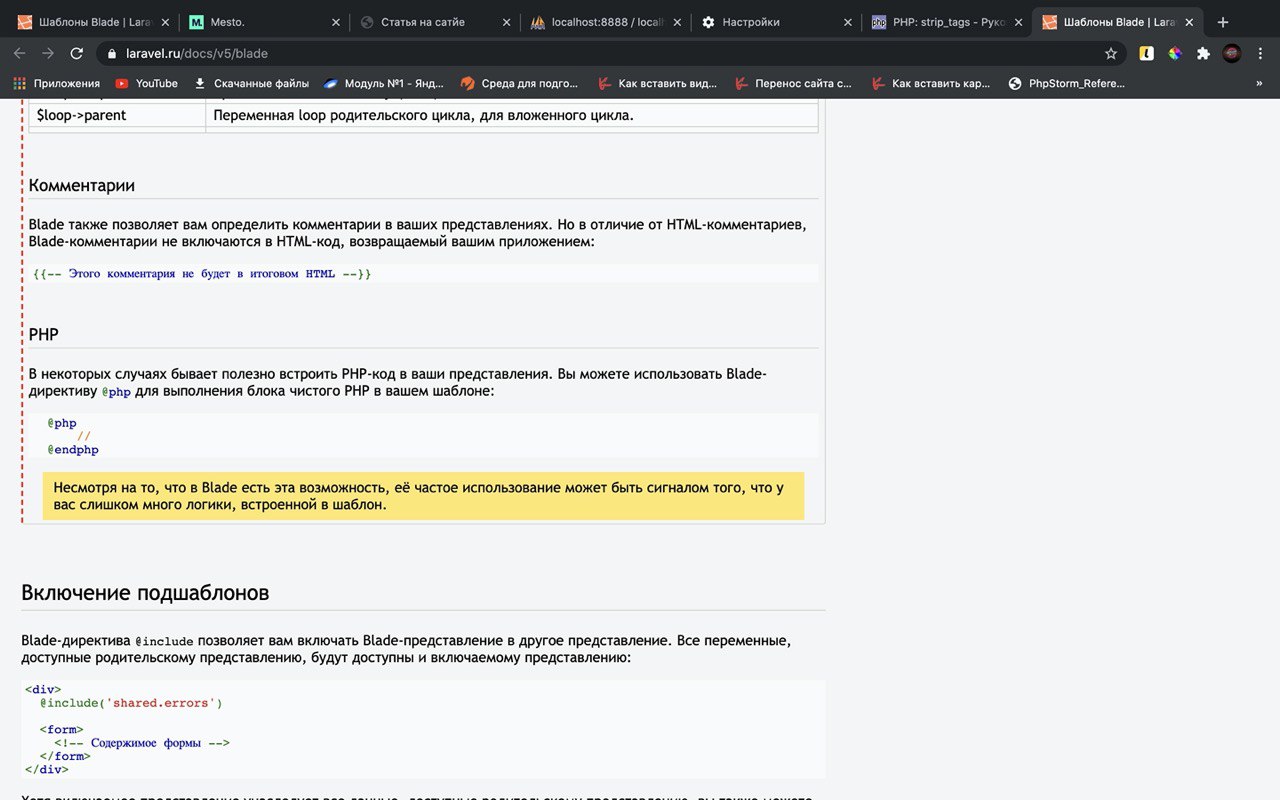
Task: Open the Как вставить кар... bookmark
Action: (x=930, y=84)
